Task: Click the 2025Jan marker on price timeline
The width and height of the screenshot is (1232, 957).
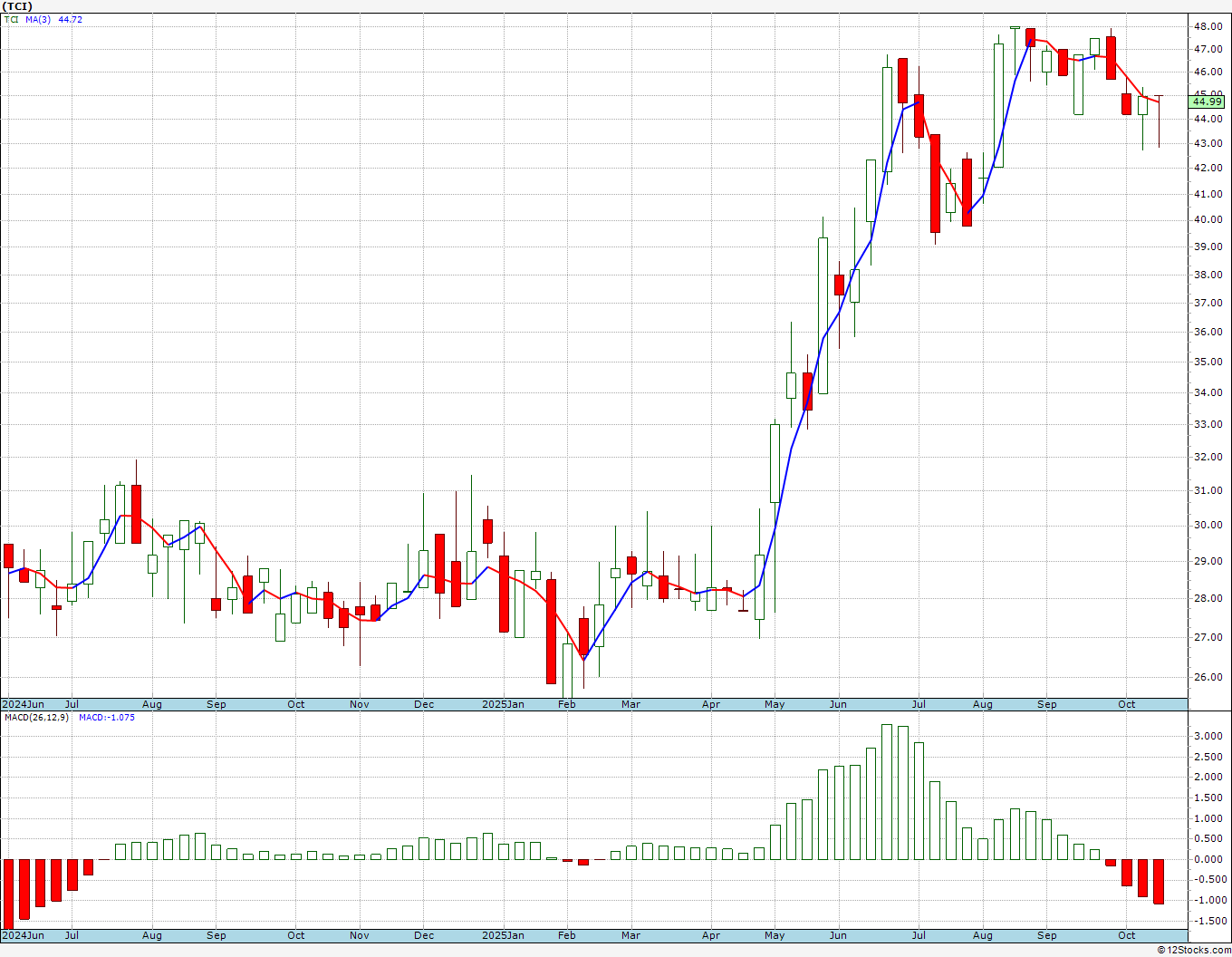Action: coord(503,704)
